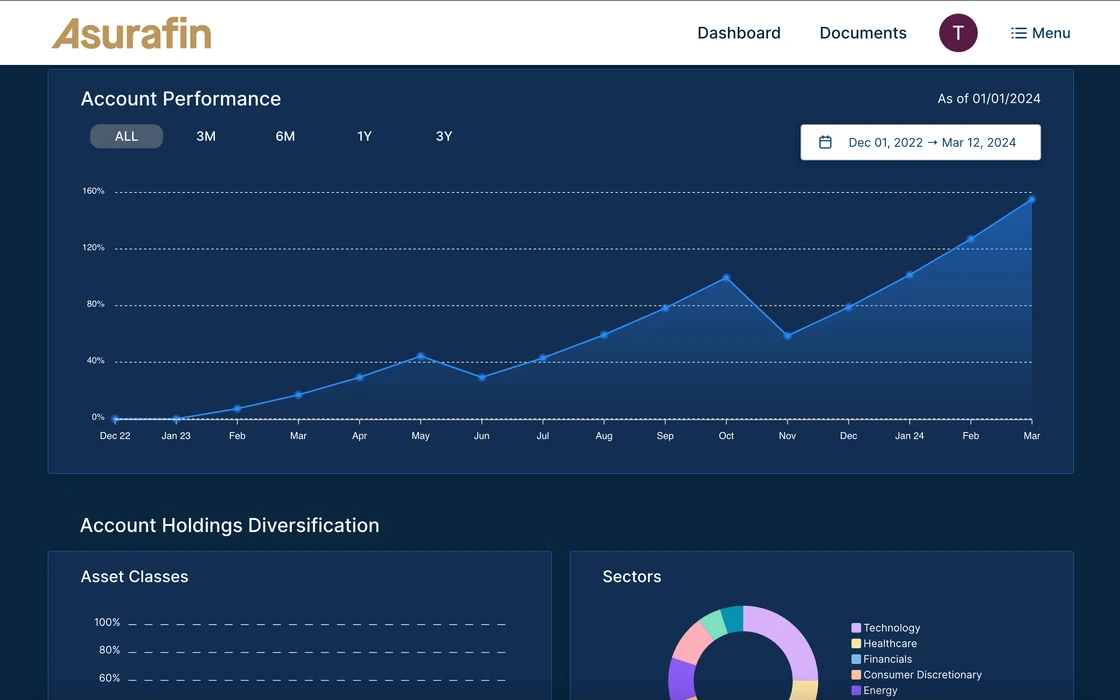Open the T user avatar
Image resolution: width=1120 pixels, height=700 pixels.
click(x=958, y=33)
